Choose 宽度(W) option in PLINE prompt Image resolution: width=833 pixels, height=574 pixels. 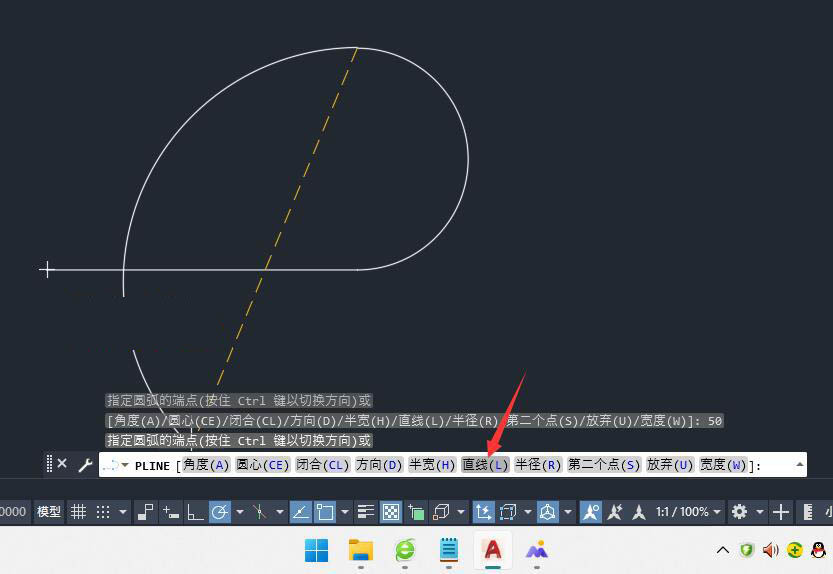pyautogui.click(x=723, y=465)
